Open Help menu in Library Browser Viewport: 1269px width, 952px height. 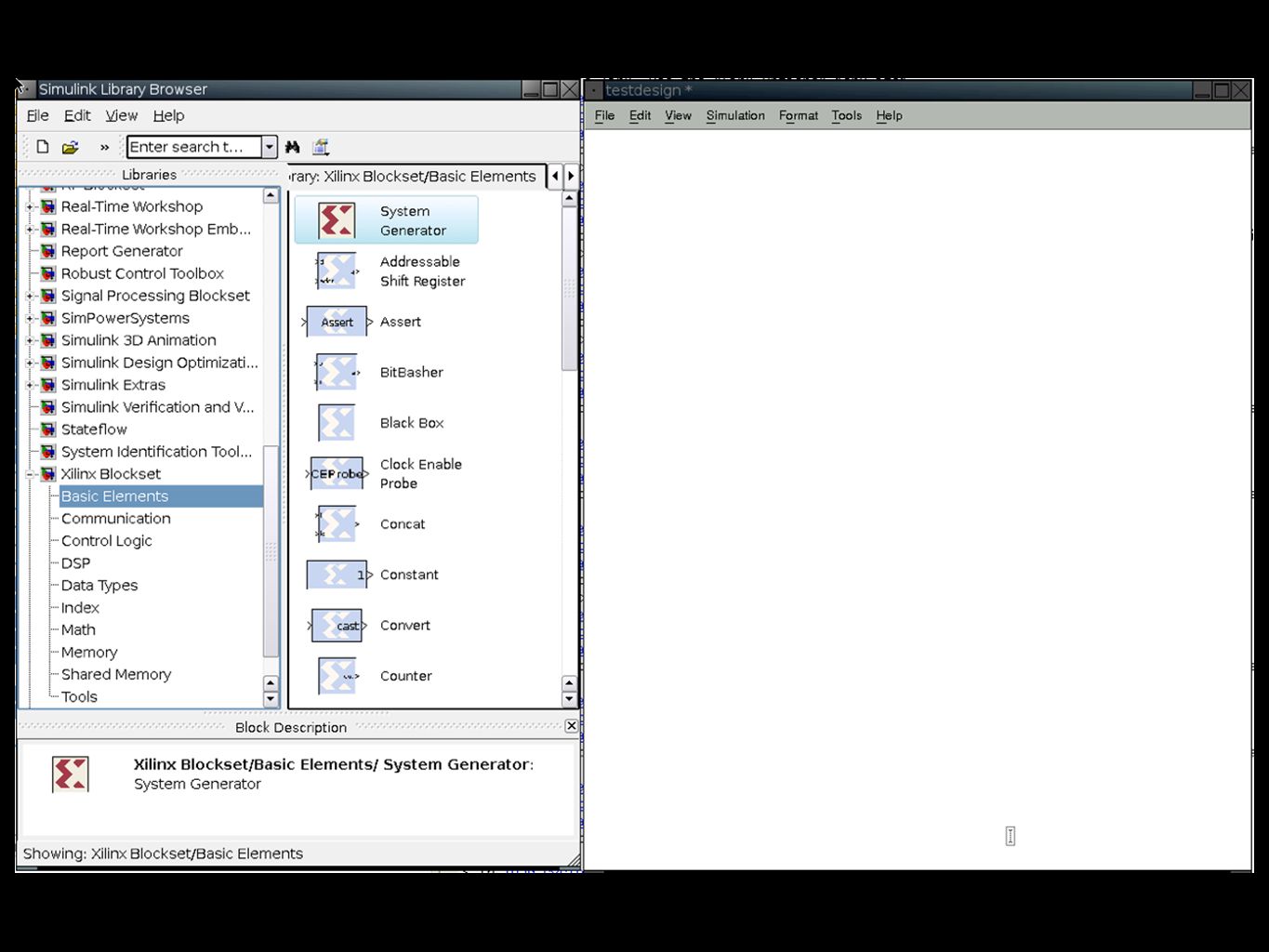[x=168, y=115]
